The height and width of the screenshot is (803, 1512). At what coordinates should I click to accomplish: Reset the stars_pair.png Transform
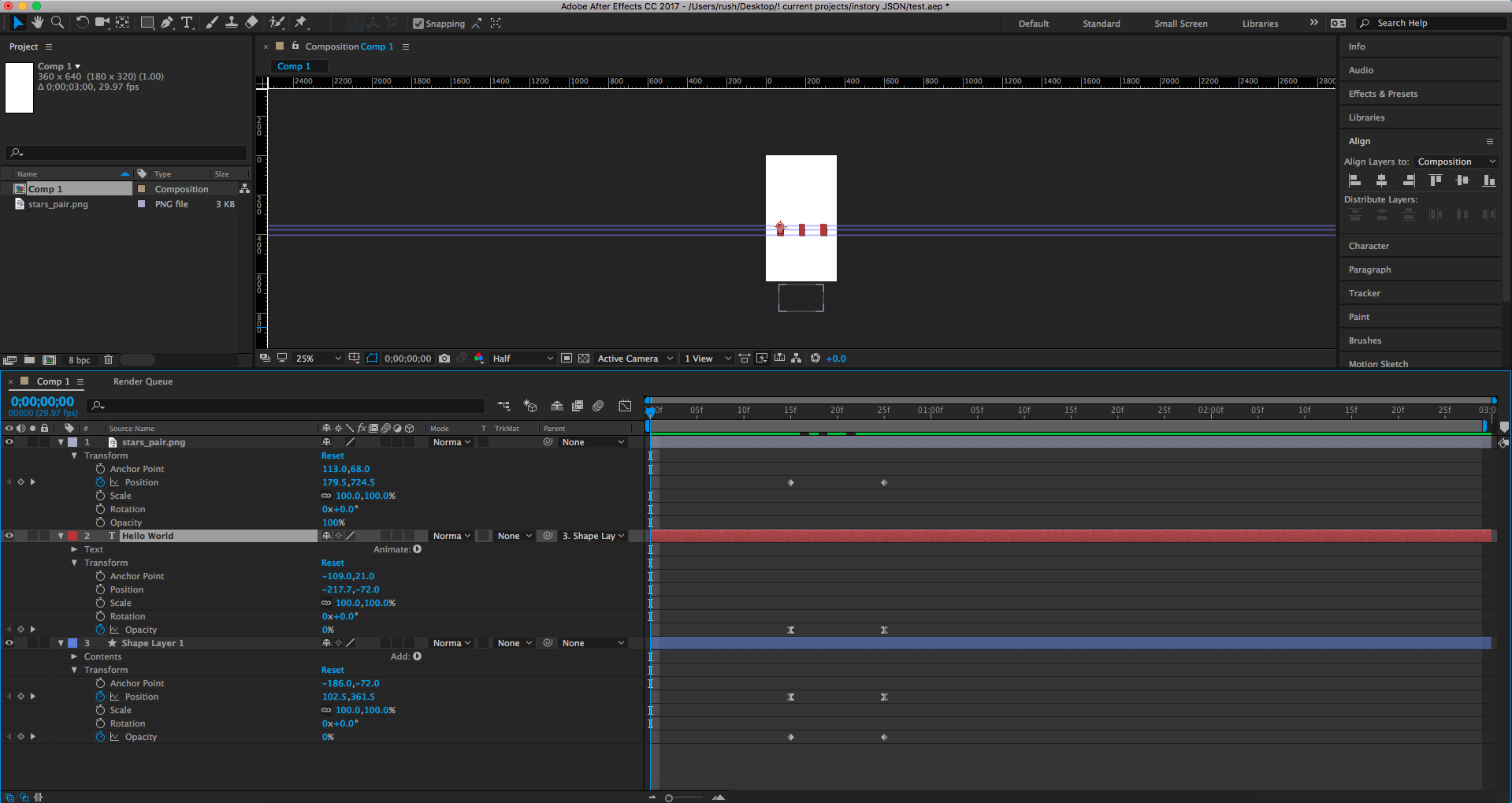click(332, 455)
